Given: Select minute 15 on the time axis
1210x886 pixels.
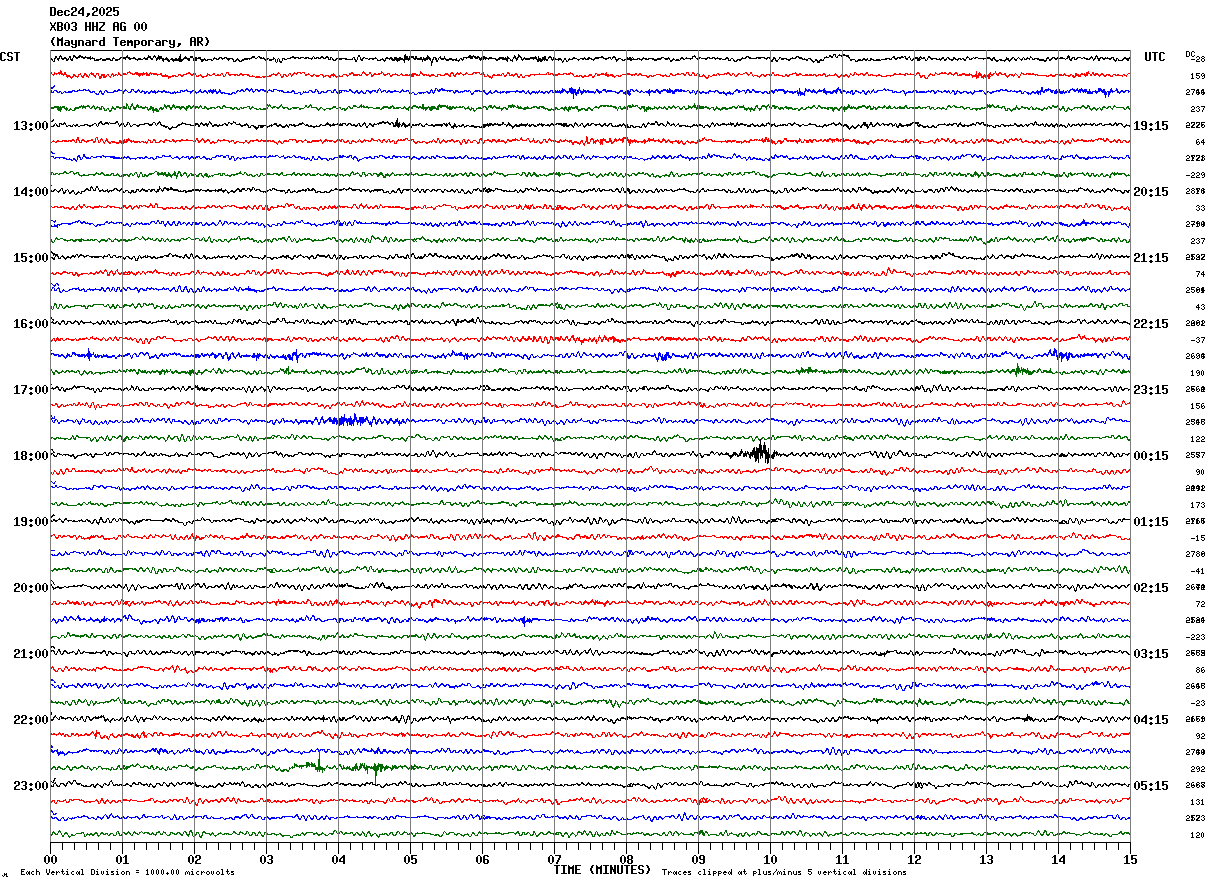Looking at the screenshot, I should tap(1130, 859).
